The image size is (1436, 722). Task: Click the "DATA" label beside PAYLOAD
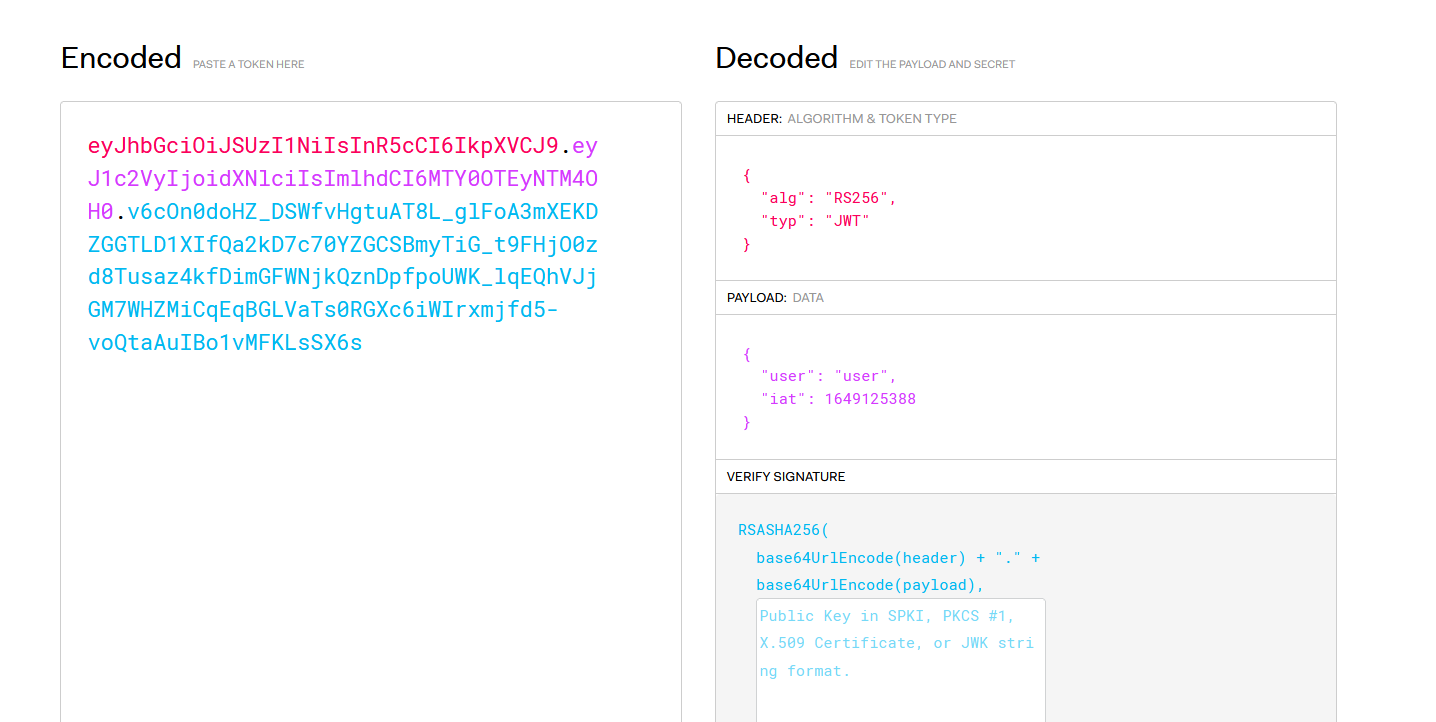[x=808, y=297]
